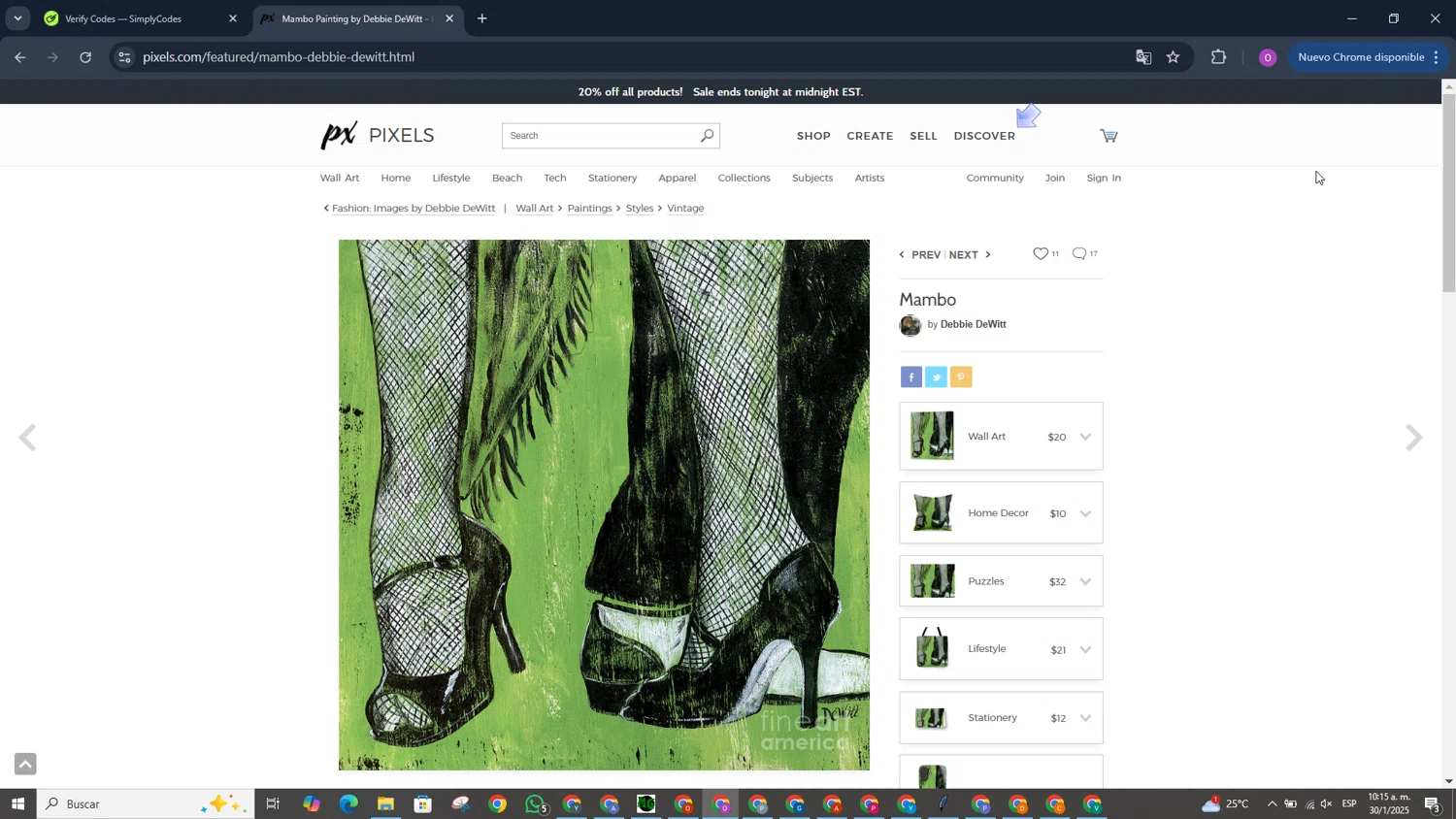
Task: Open Windows Start menu
Action: pyautogui.click(x=17, y=804)
